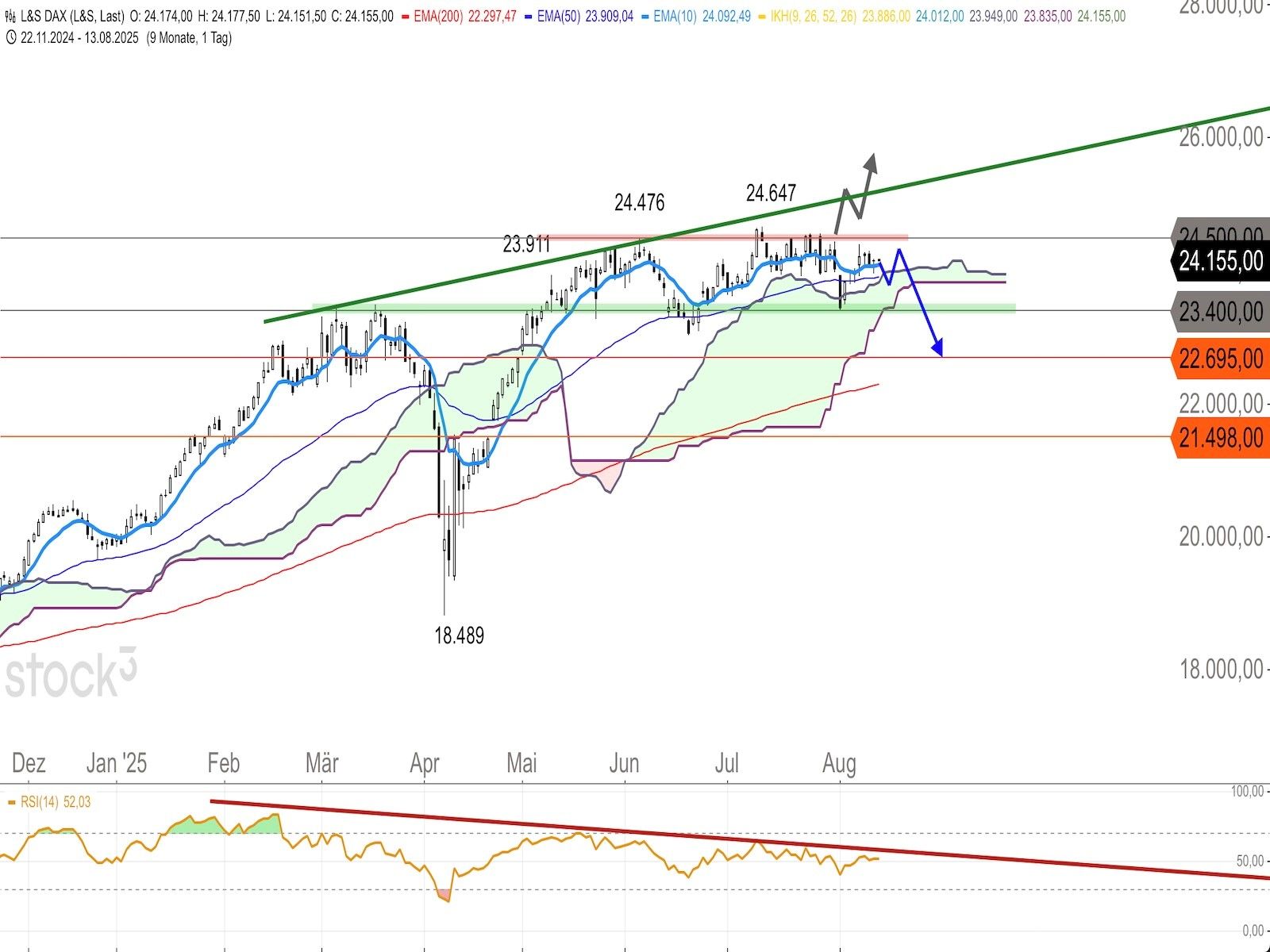
Task: Select the L&S DAX instrument title
Action: (x=71, y=15)
